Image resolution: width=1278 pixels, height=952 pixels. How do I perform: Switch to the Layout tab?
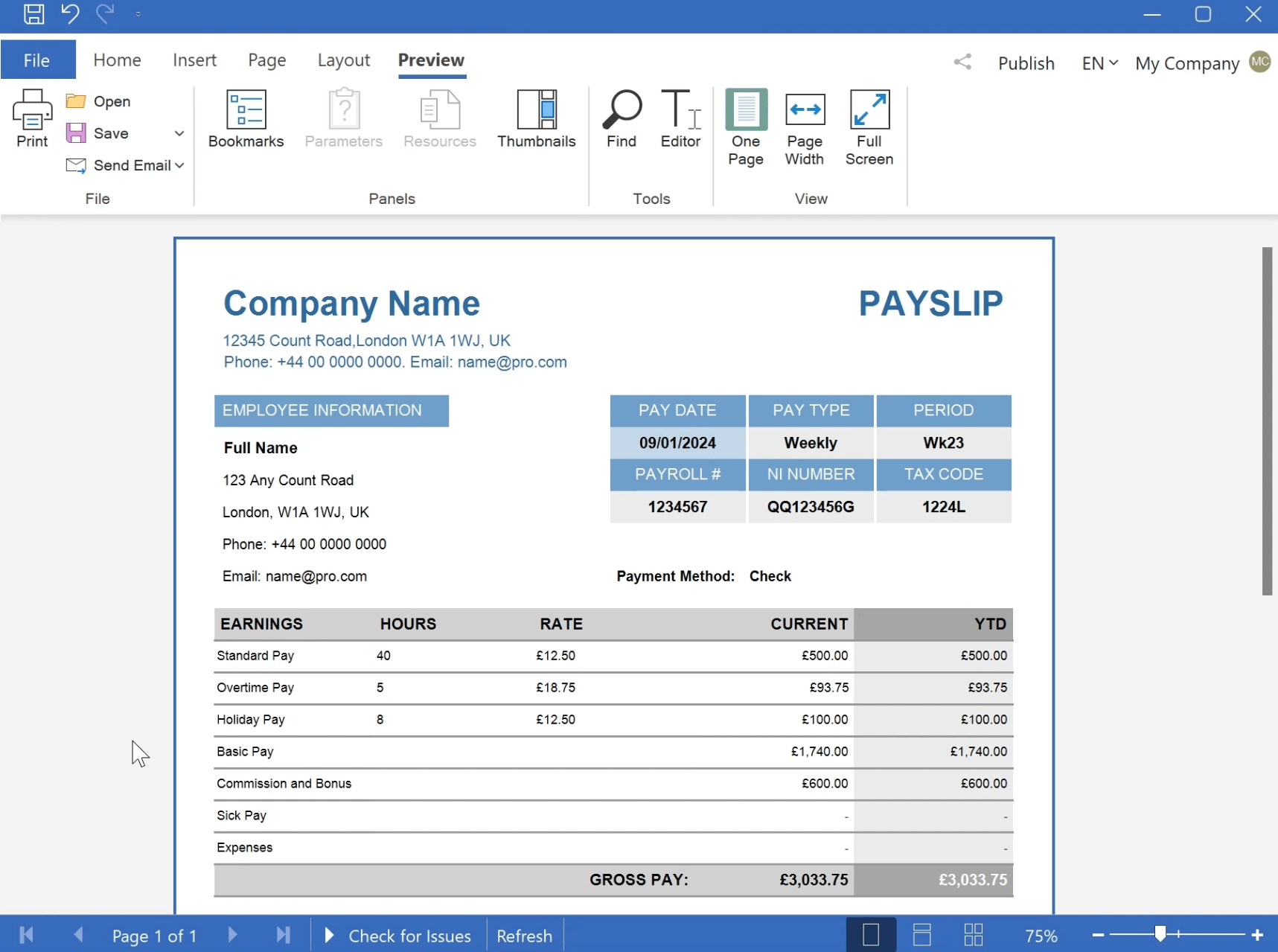point(343,60)
